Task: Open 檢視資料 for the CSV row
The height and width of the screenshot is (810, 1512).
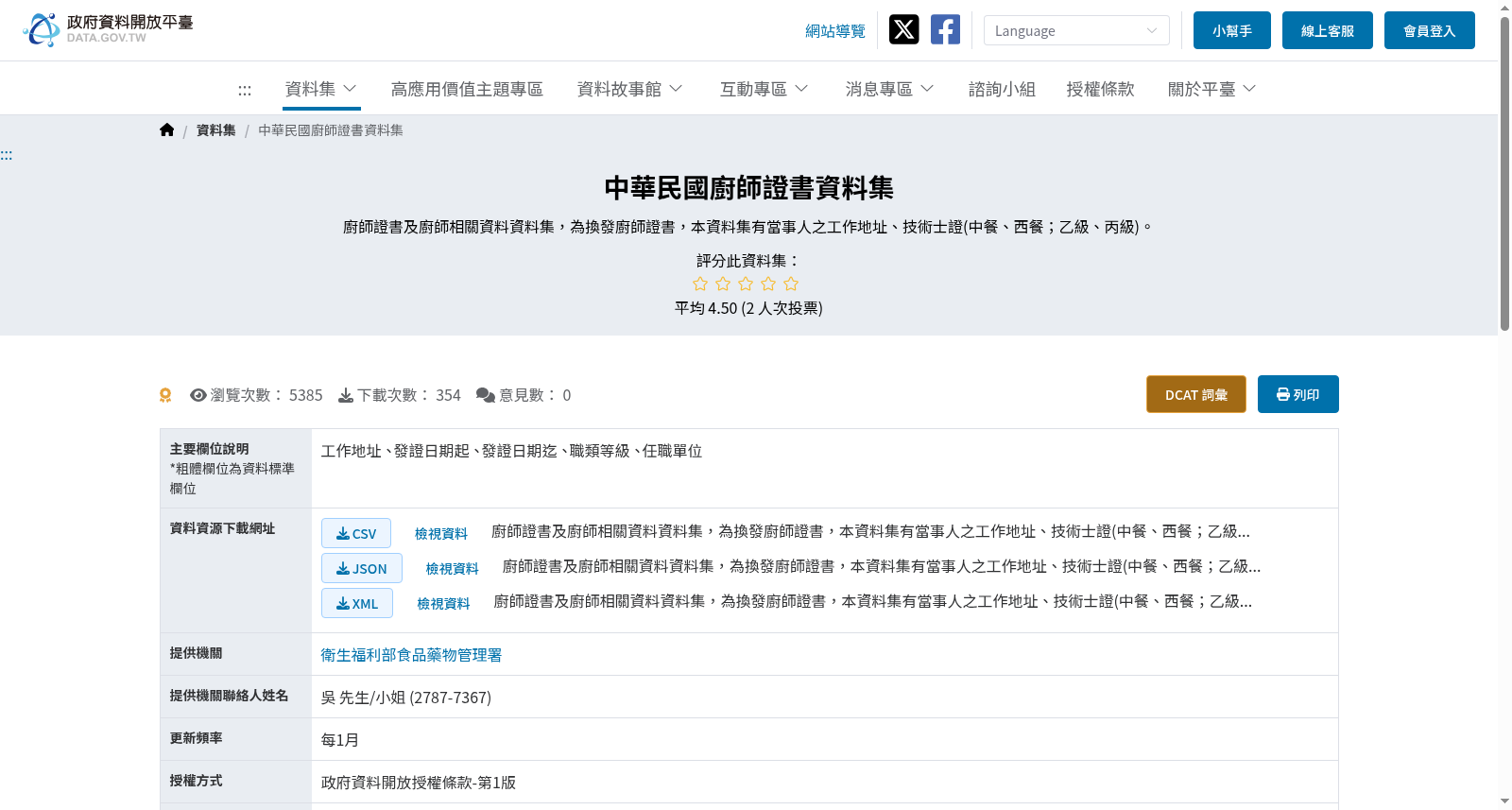Action: tap(441, 534)
